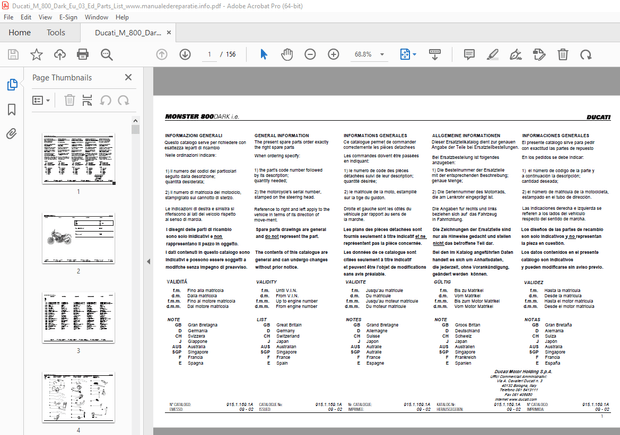Open the Bookmarks sidebar panel
The image size is (620, 435).
[11, 110]
